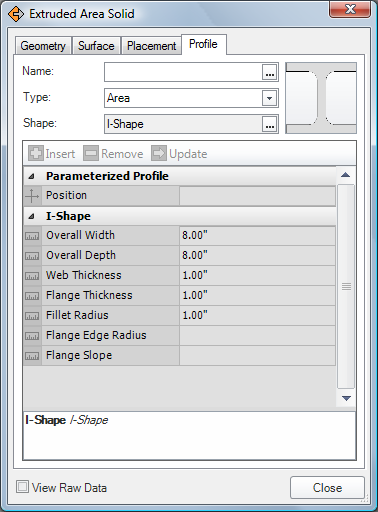Viewport: 378px width, 512px height.
Task: Select the Fillet Radius property label
Action: (77, 315)
